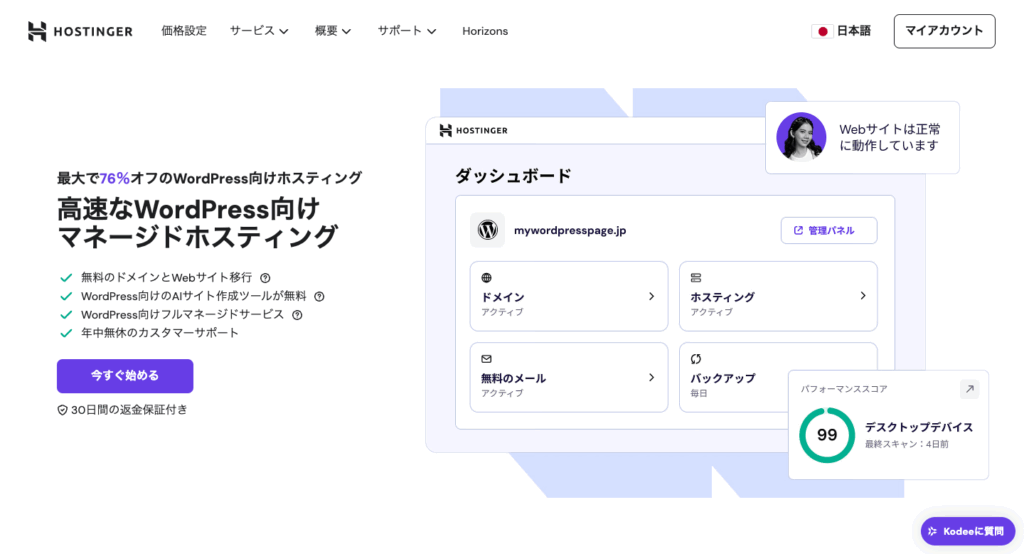Click the globe icon on ドメイン card
This screenshot has height=554, width=1024.
tap(487, 278)
